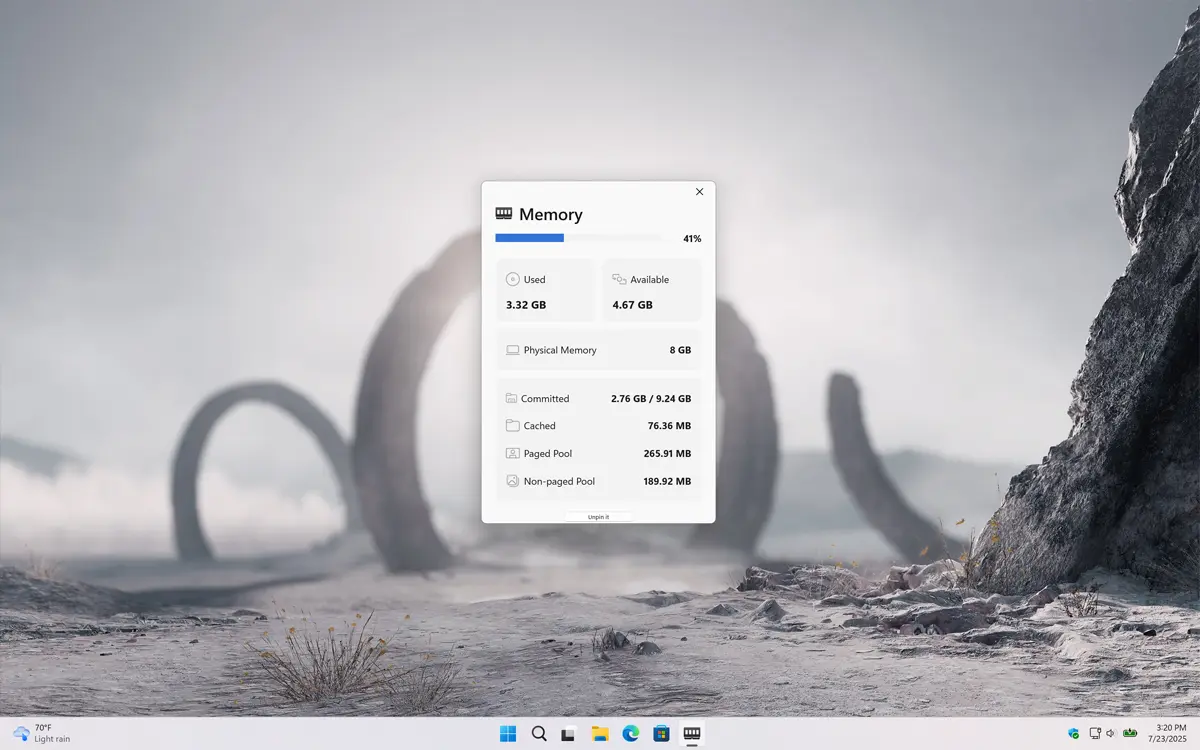
Task: Click the icon beside Available label
Action: (619, 279)
